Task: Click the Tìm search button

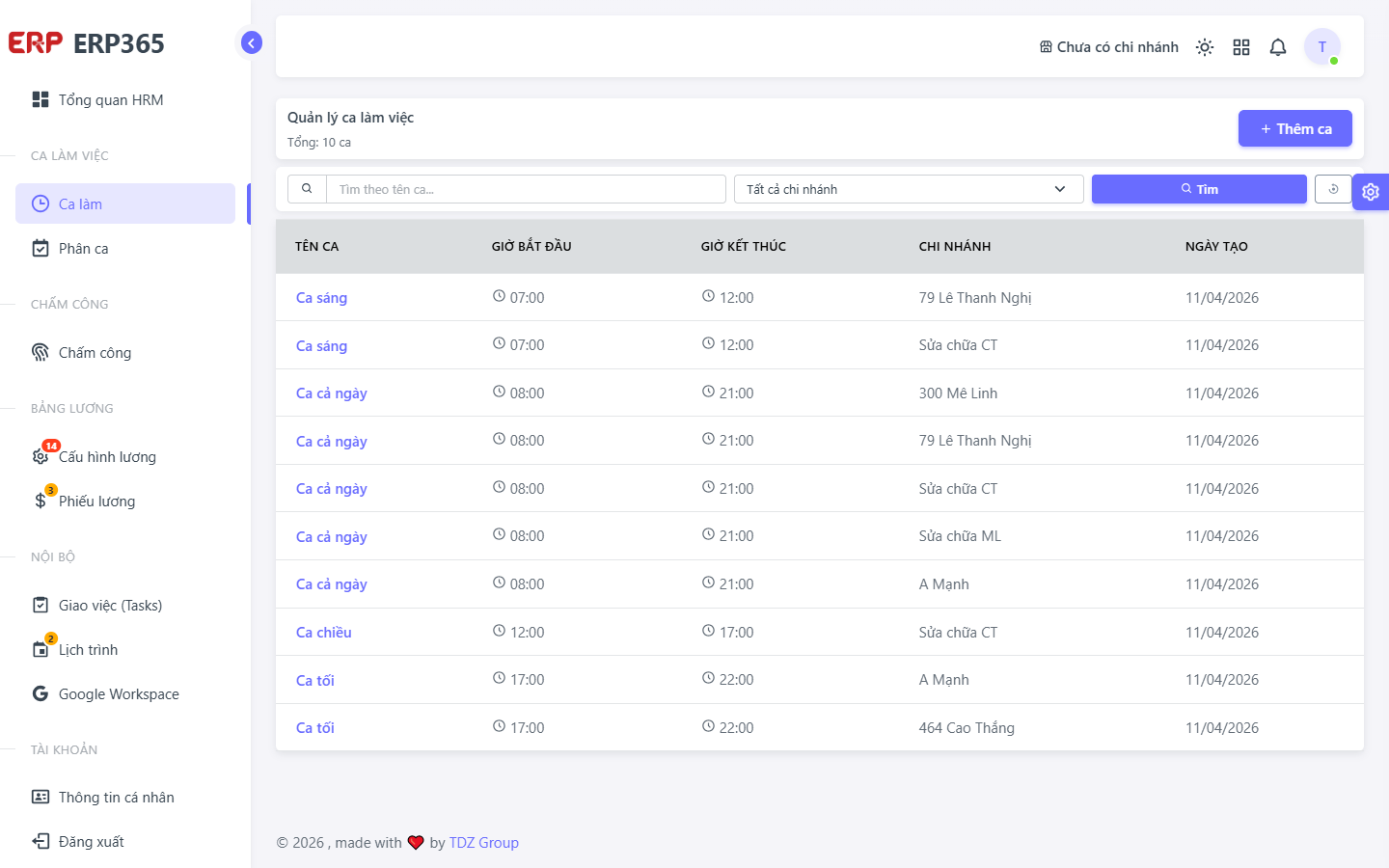Action: point(1199,189)
